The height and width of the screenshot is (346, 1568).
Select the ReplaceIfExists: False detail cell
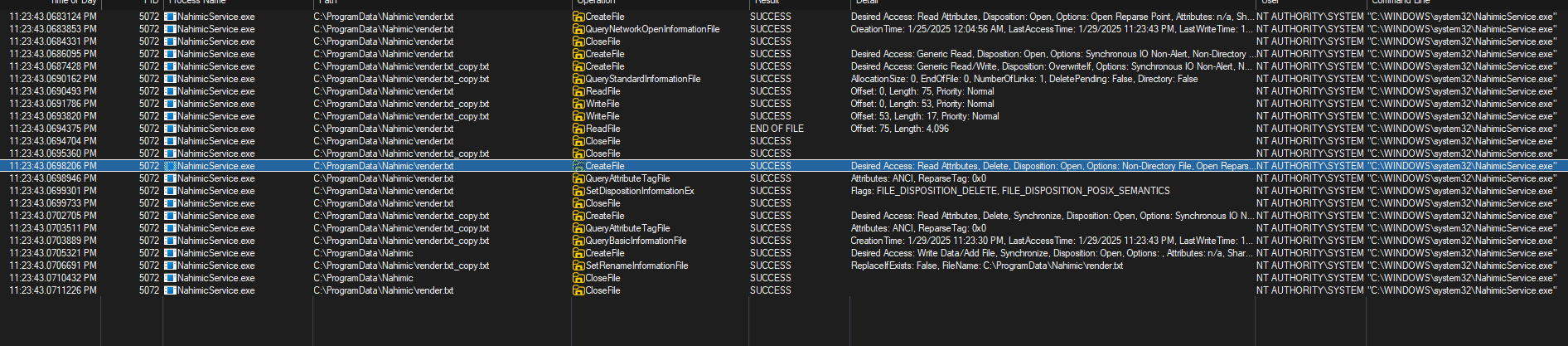[986, 266]
